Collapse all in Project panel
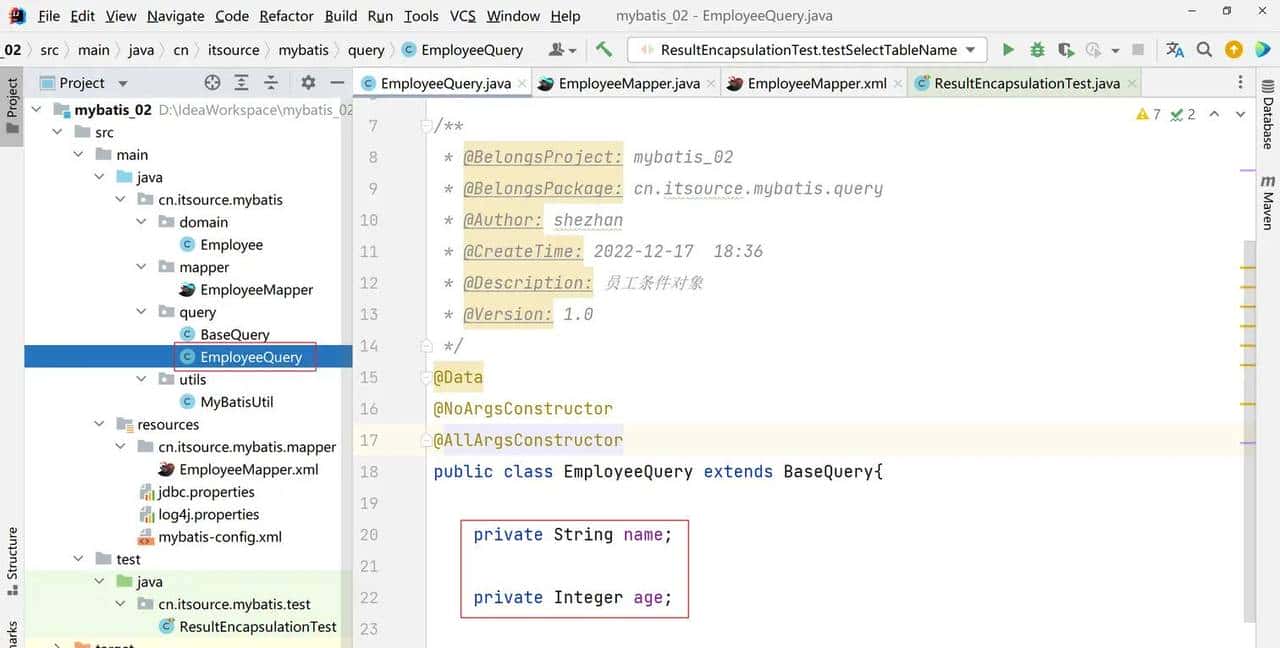The height and width of the screenshot is (648, 1280). point(271,83)
